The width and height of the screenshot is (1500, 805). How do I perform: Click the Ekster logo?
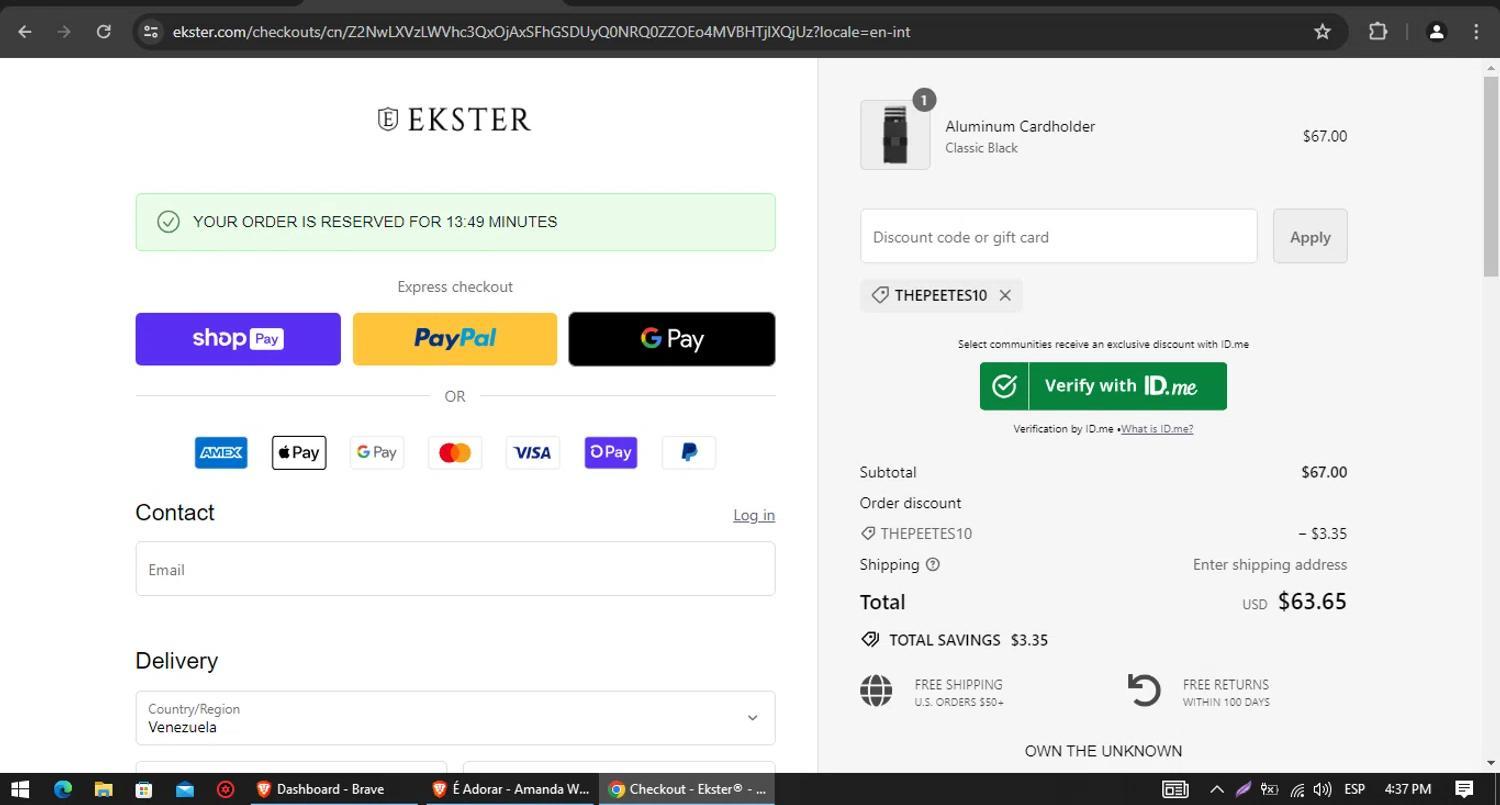[454, 119]
